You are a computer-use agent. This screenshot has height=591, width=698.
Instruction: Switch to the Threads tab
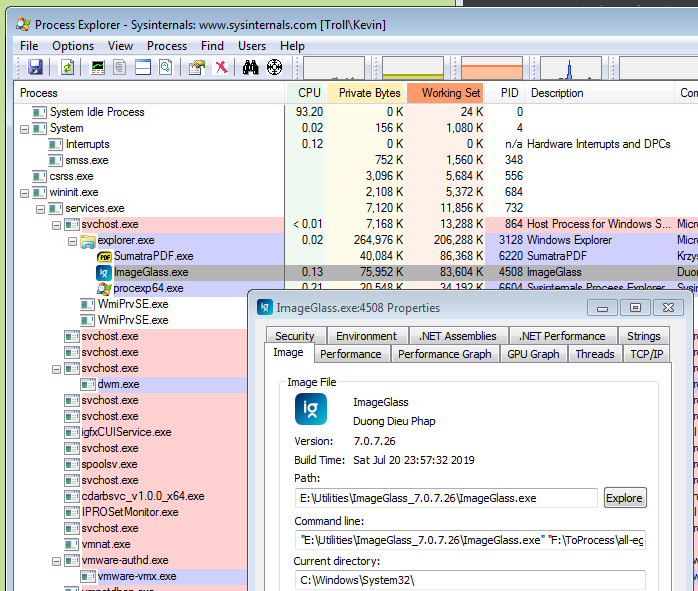[x=595, y=354]
